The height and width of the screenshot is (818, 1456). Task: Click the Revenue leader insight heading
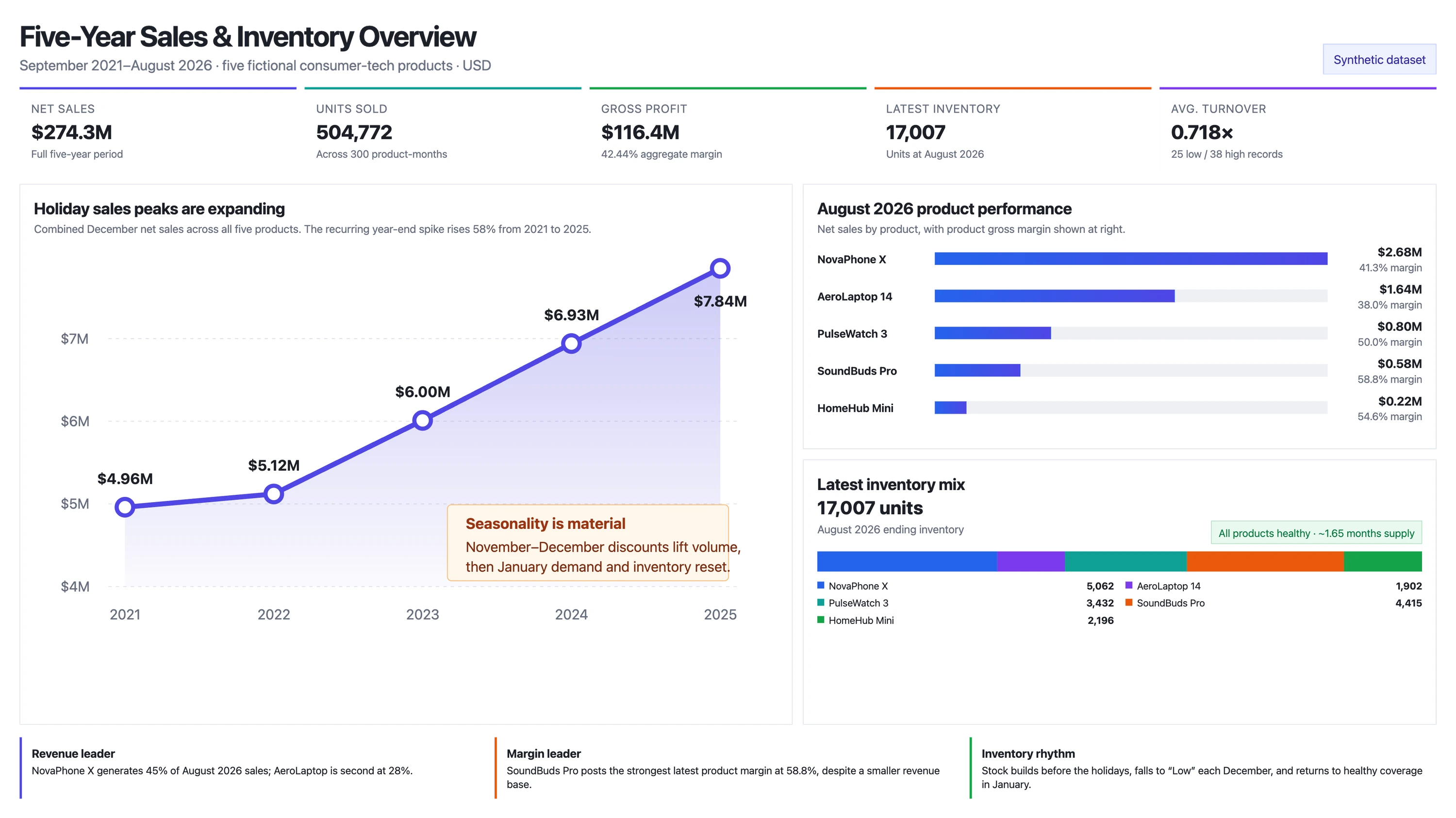point(73,753)
